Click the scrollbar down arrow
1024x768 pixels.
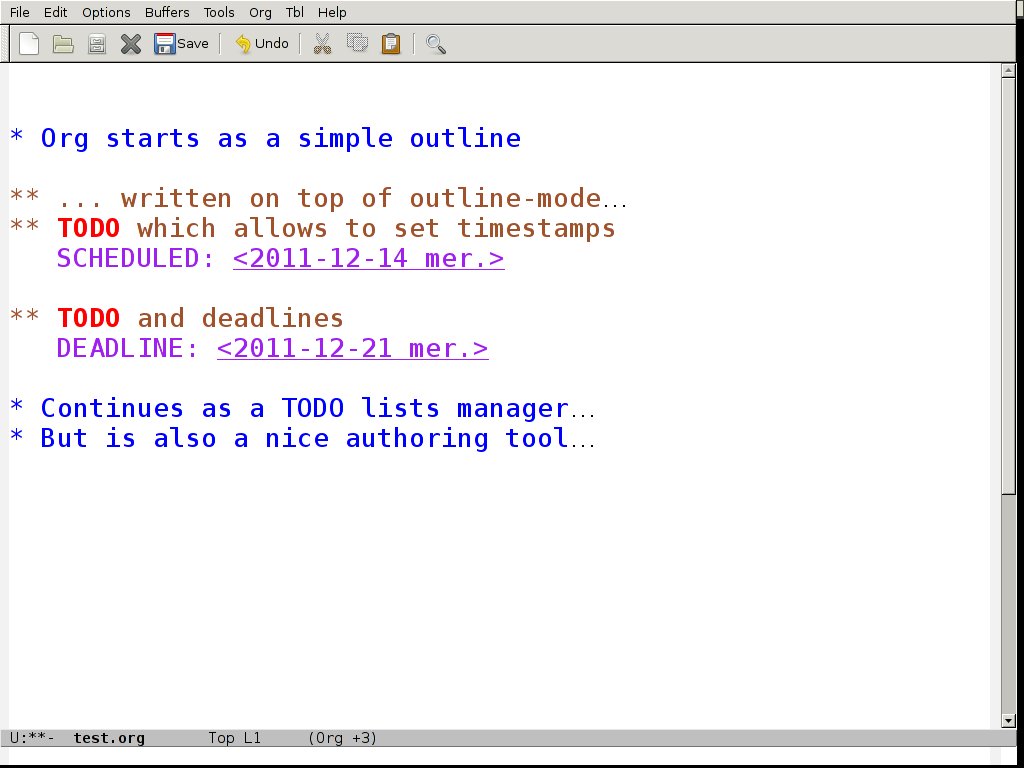1008,721
